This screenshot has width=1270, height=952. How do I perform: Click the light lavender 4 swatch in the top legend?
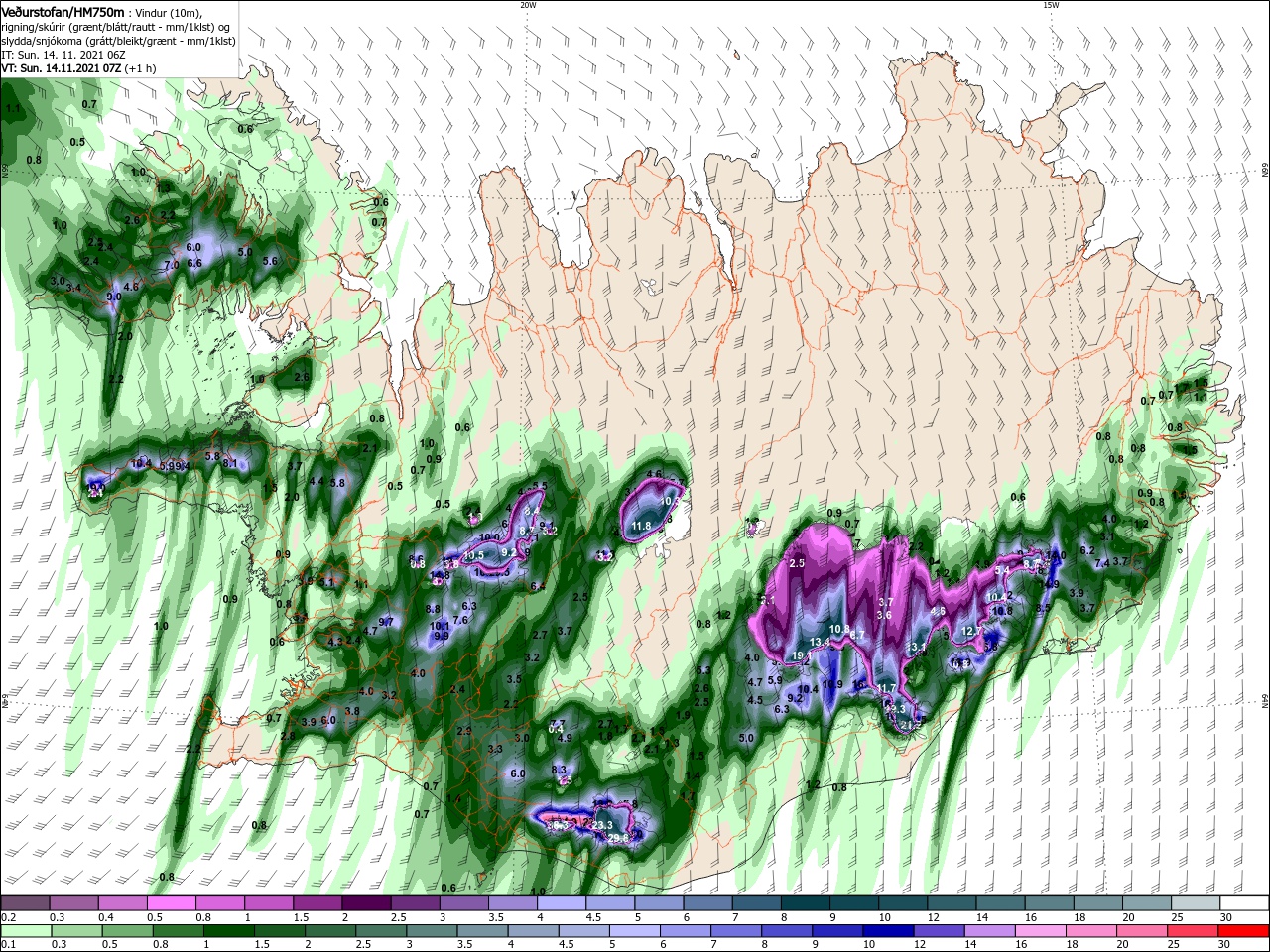(x=562, y=902)
